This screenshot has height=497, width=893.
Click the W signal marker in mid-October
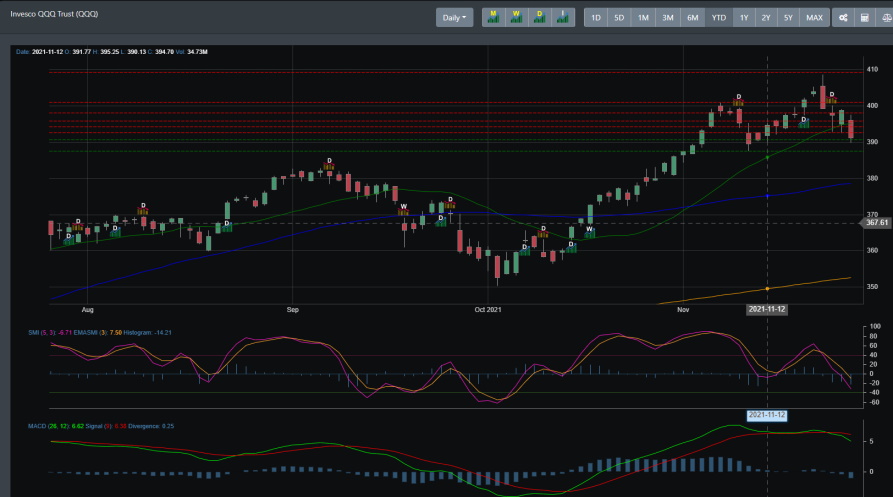589,232
